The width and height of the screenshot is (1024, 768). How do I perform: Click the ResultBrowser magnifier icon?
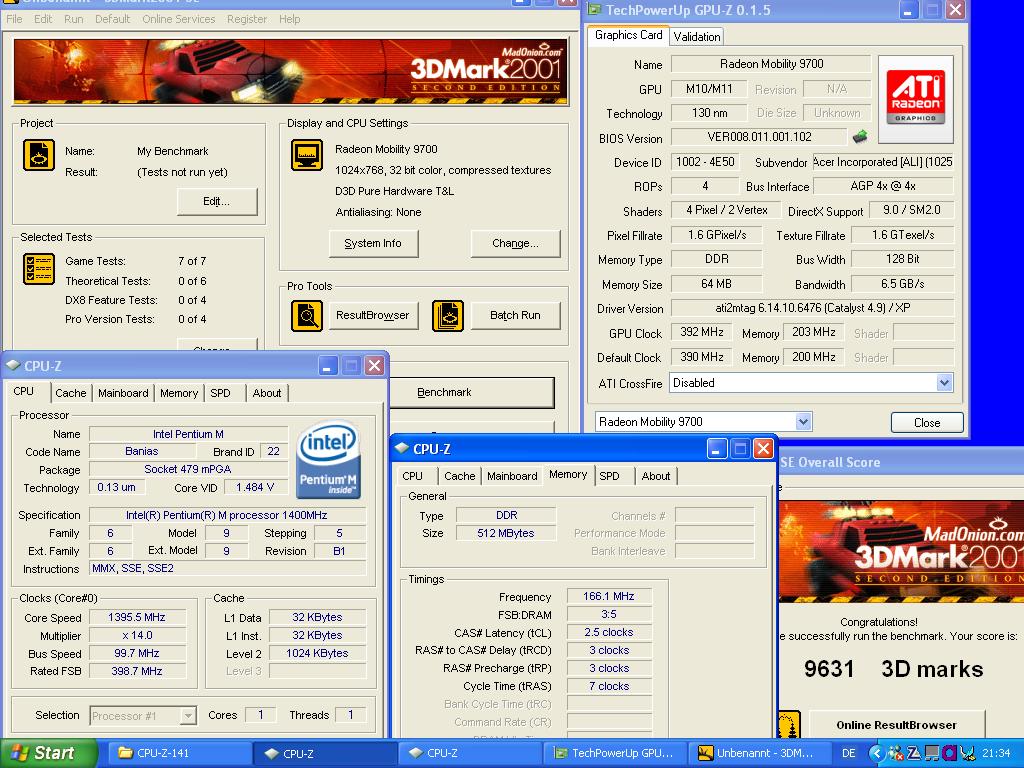coord(306,315)
